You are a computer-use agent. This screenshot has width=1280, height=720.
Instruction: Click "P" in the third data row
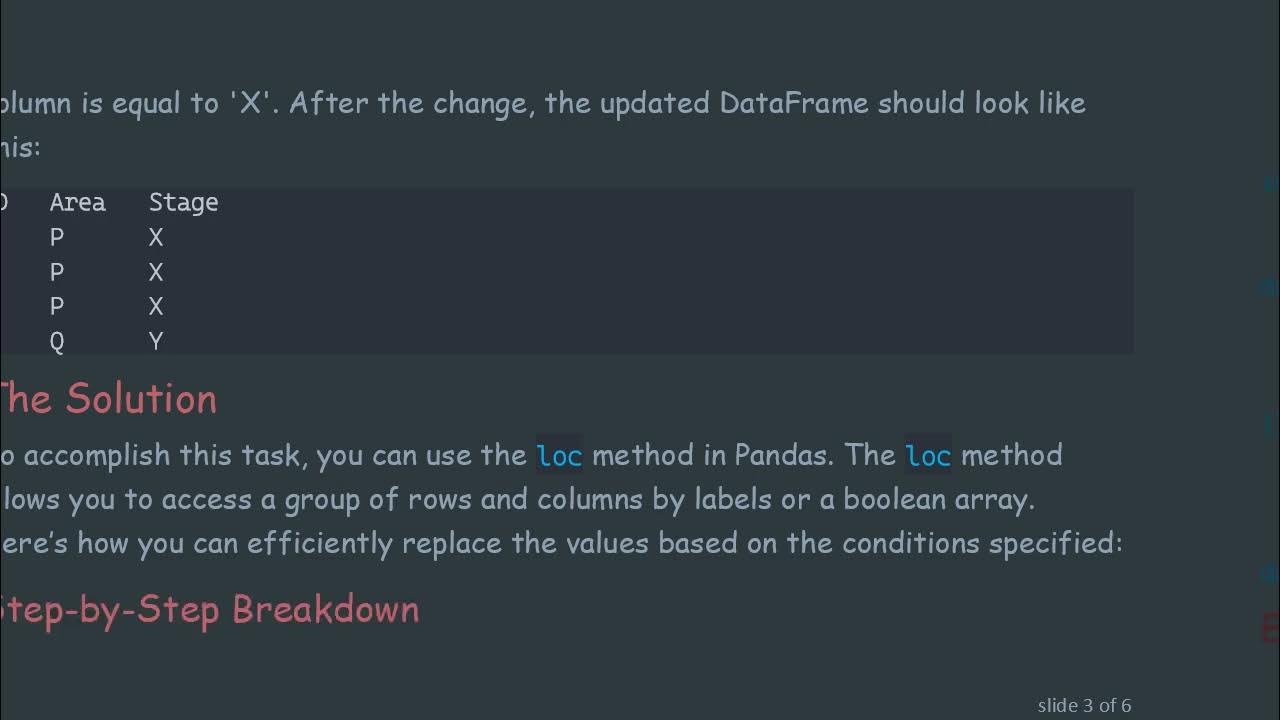click(57, 307)
